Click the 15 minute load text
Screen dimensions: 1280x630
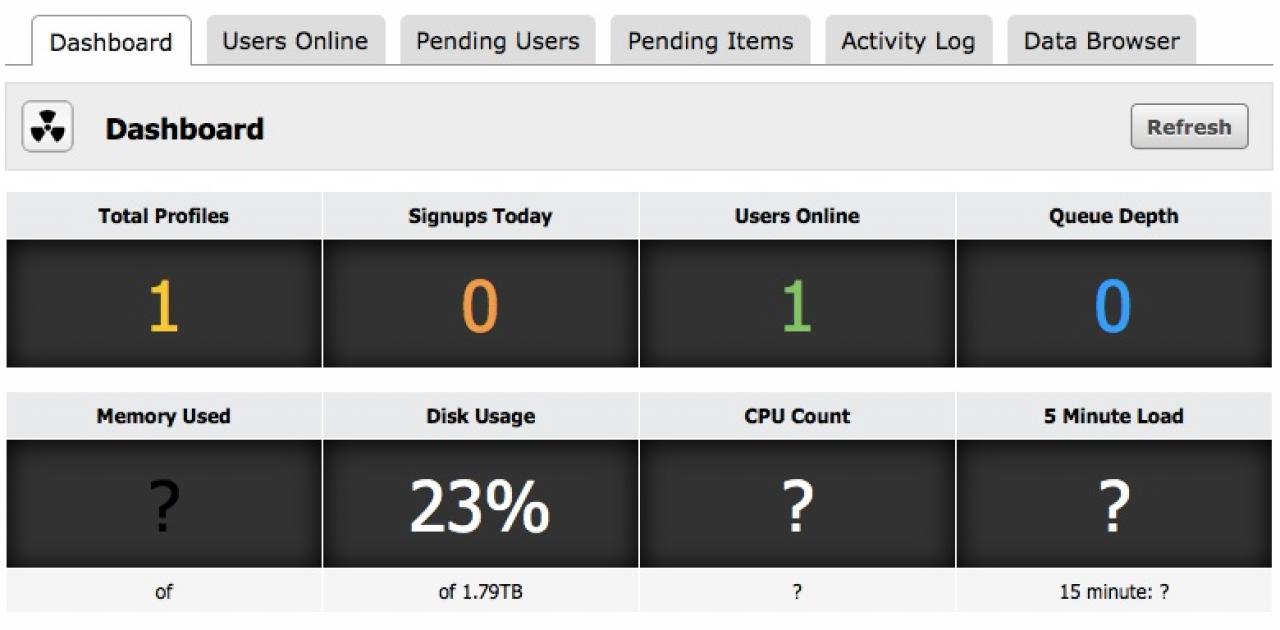(1113, 592)
